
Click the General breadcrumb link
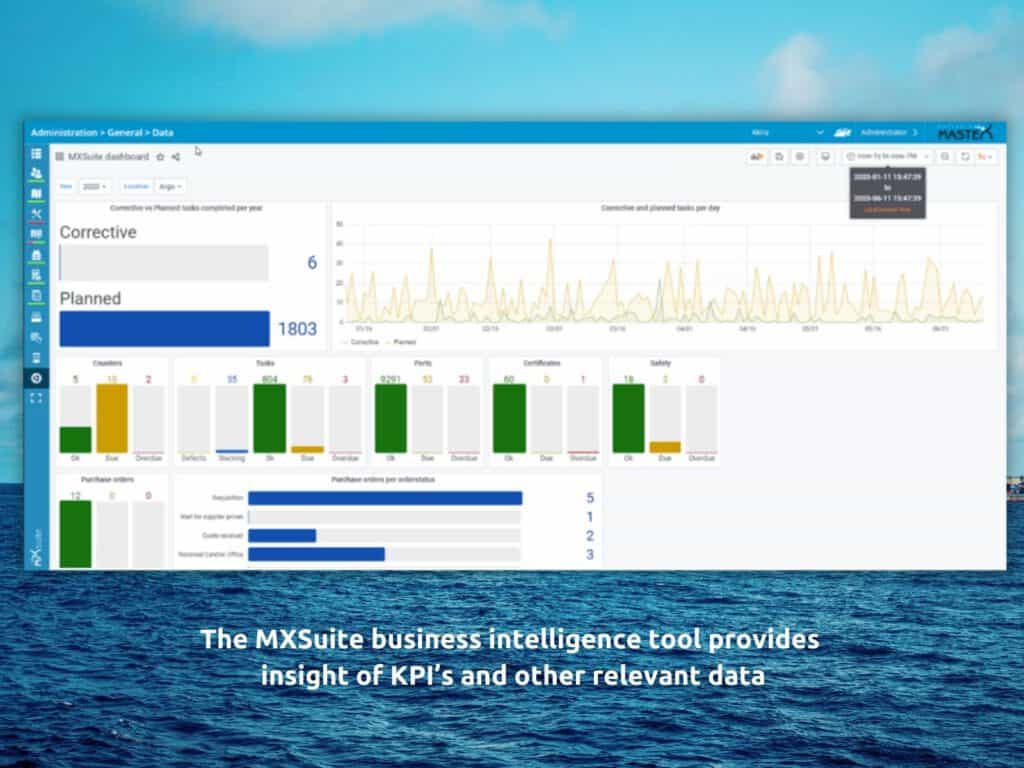(x=127, y=132)
